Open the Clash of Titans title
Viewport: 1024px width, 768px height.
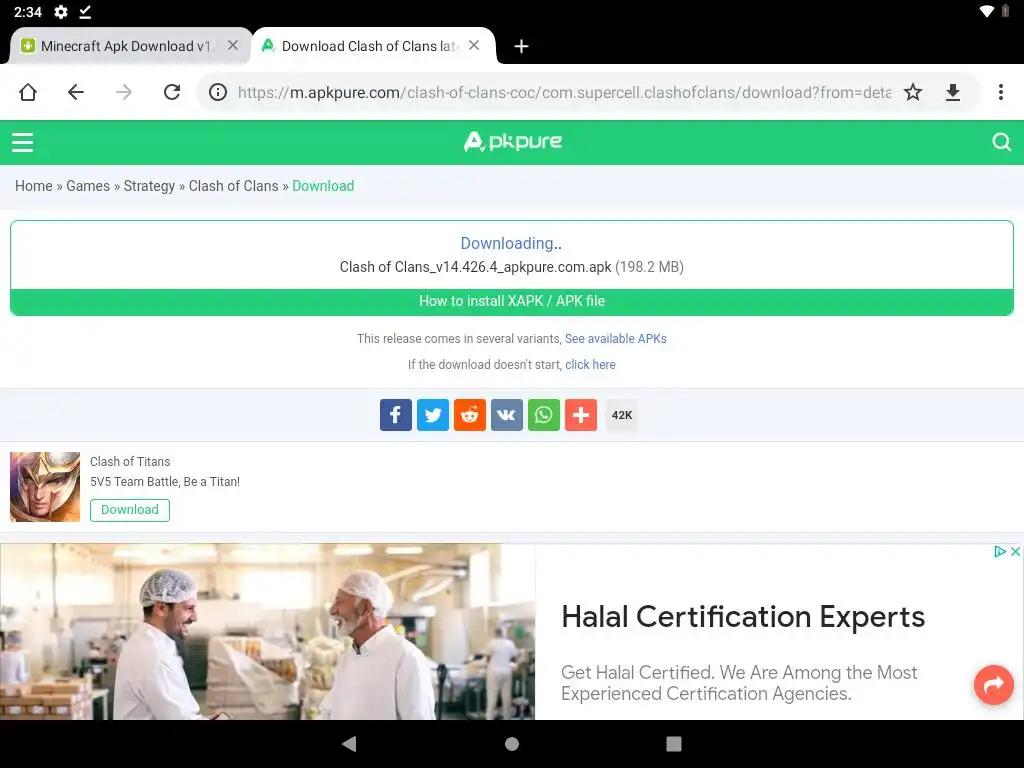click(x=130, y=462)
